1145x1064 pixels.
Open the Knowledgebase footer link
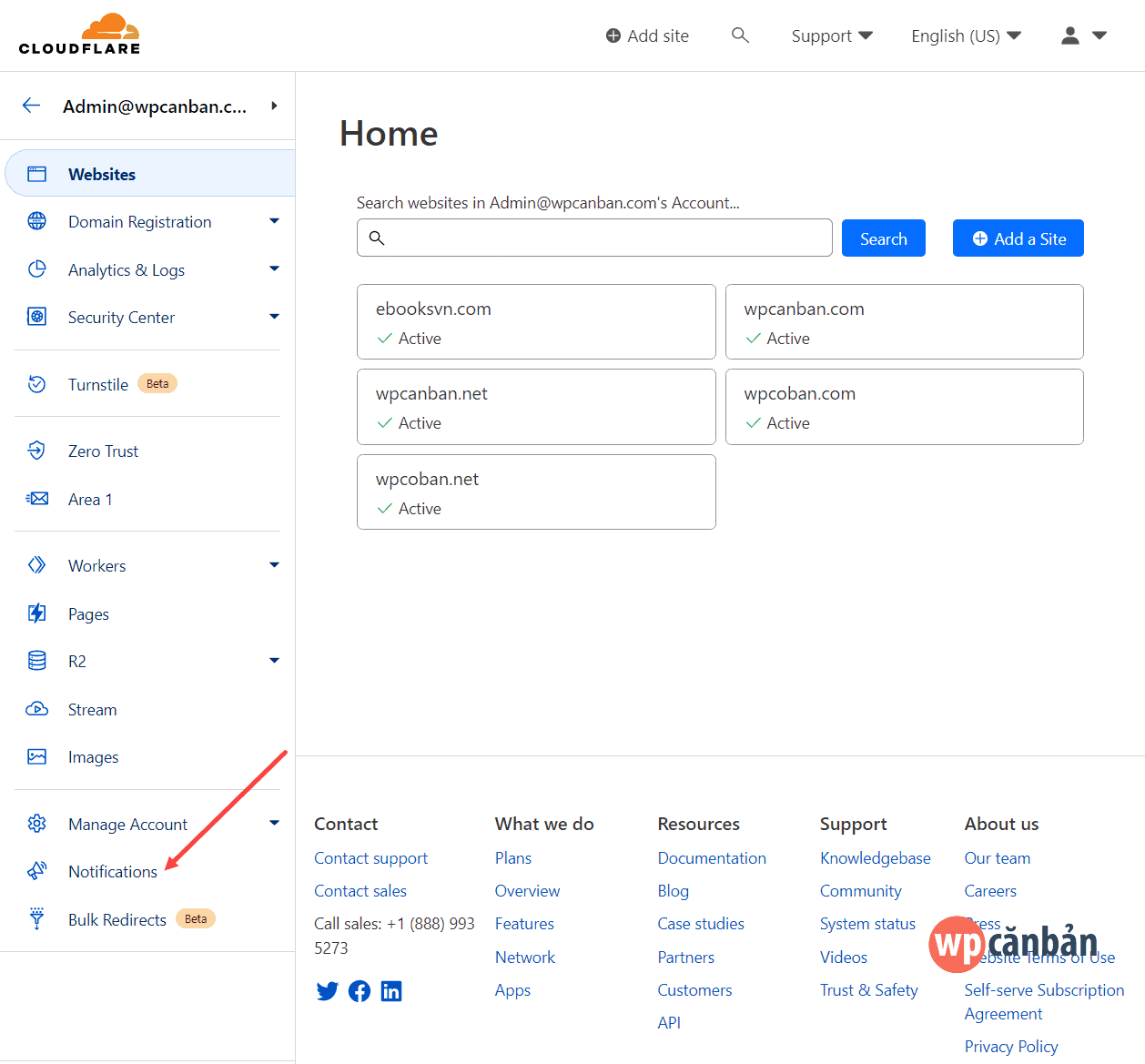(x=875, y=858)
